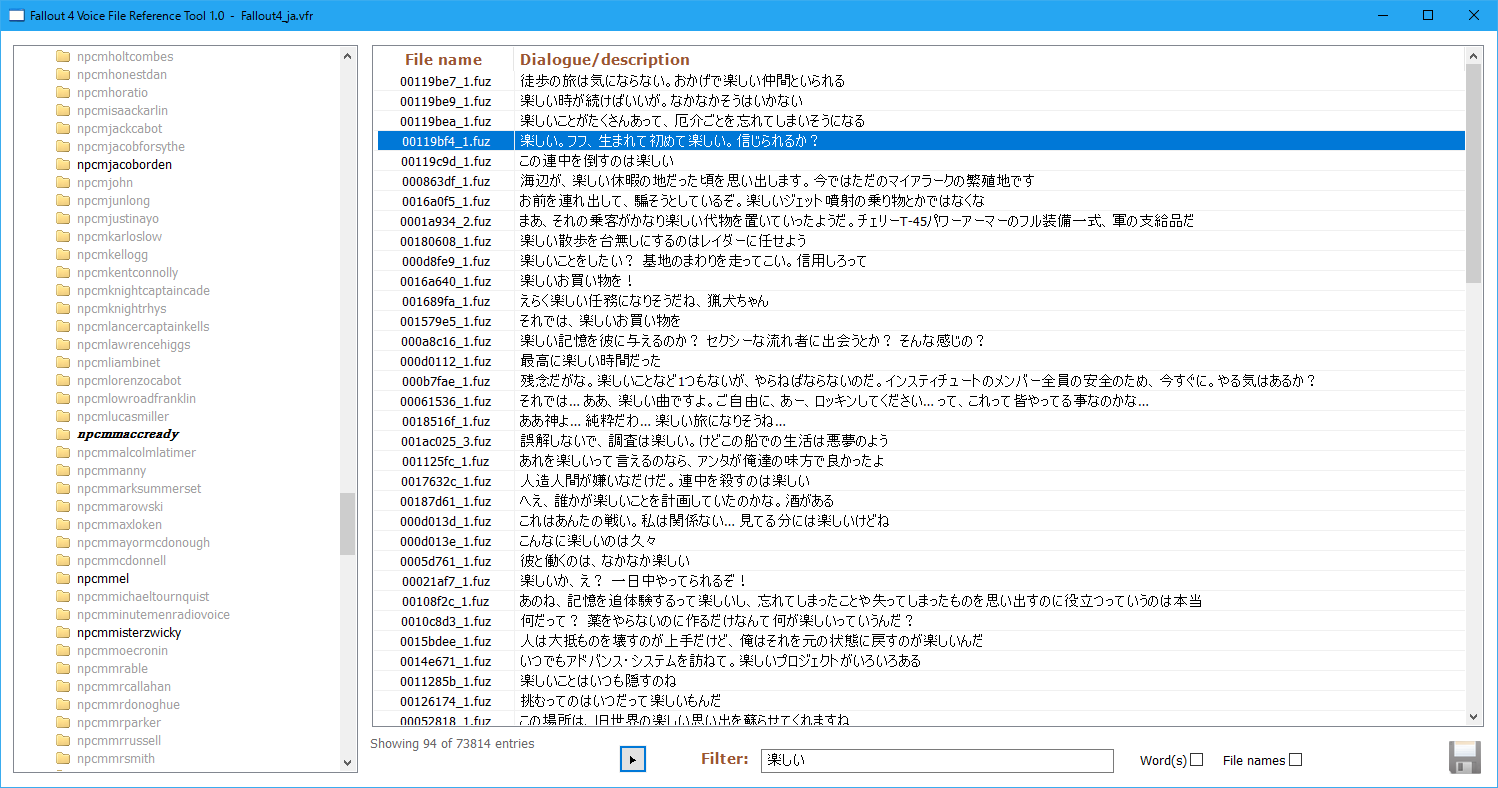Select the npcmmaxloken folder icon
Image resolution: width=1498 pixels, height=788 pixels.
click(63, 525)
